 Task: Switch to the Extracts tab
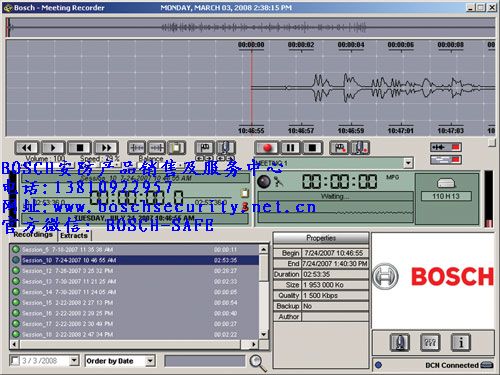click(x=74, y=236)
